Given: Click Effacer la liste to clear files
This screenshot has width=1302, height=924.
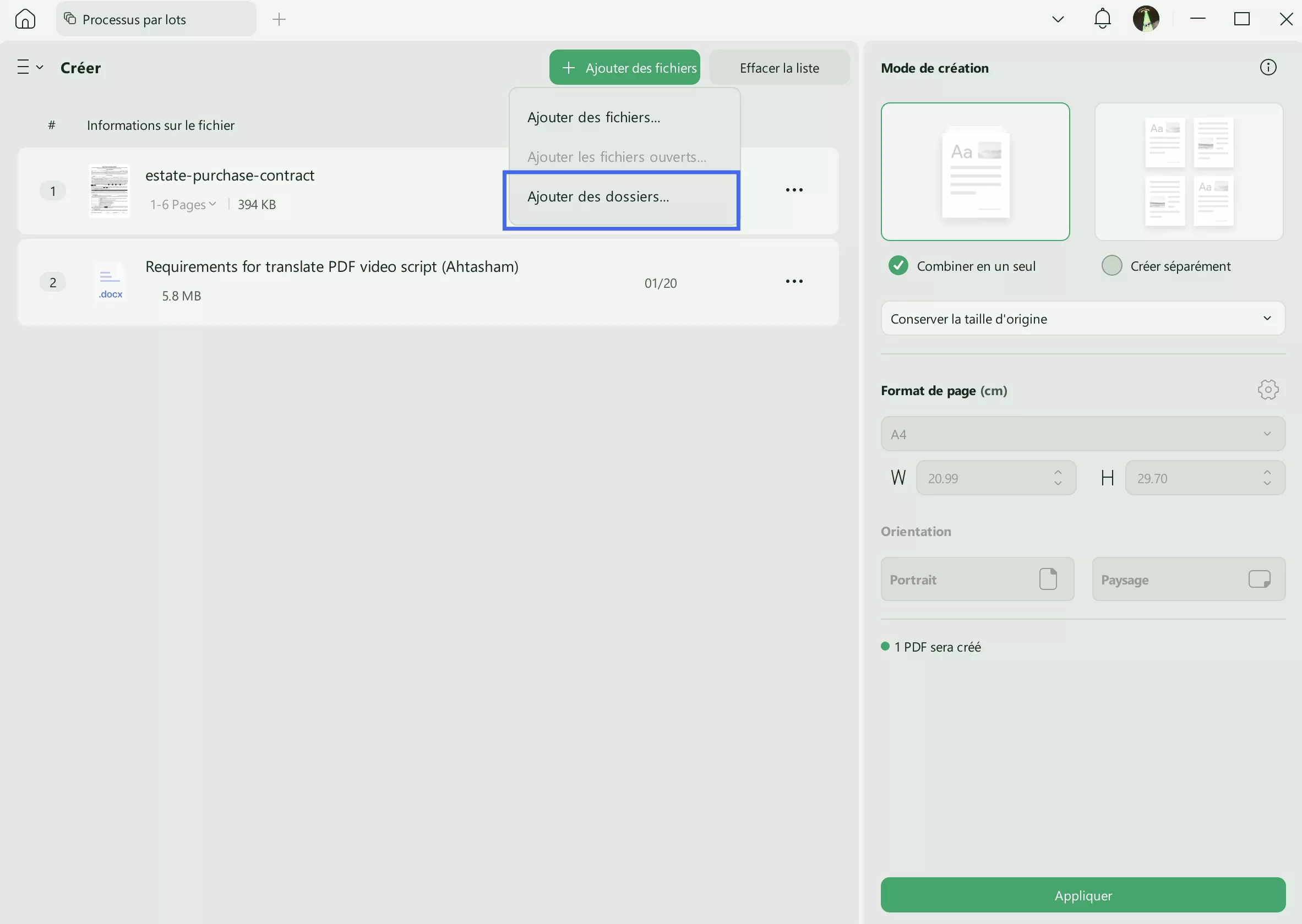Looking at the screenshot, I should [x=779, y=67].
